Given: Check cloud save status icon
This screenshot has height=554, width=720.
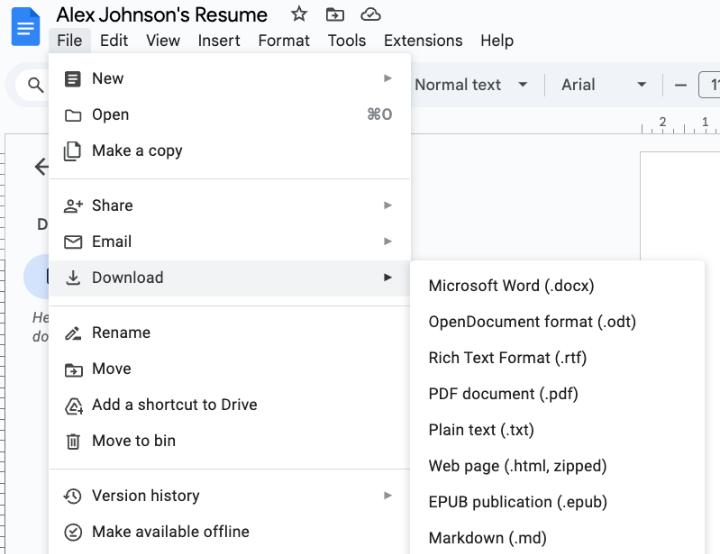Looking at the screenshot, I should click(x=370, y=15).
